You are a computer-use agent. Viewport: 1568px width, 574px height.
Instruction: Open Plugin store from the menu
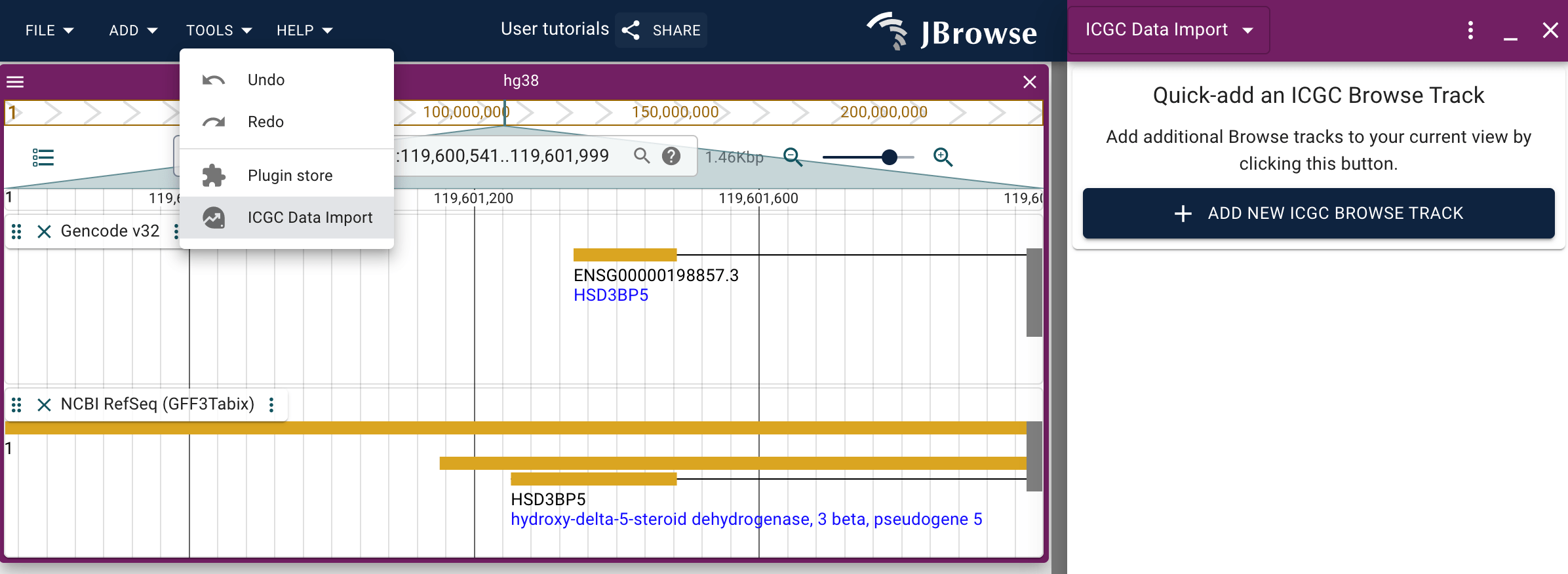(286, 176)
